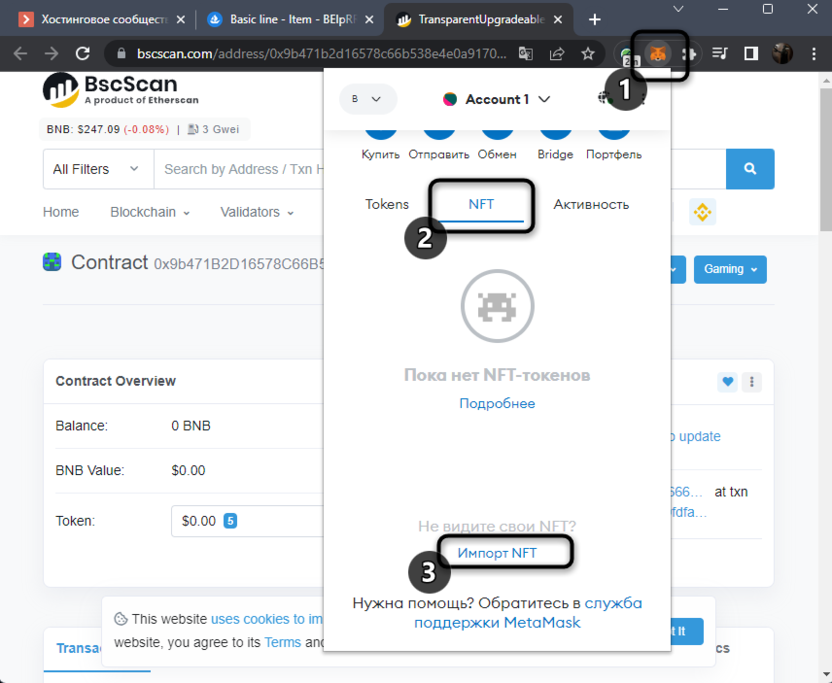Toggle the browser side panel icon
The image size is (832, 683).
point(751,54)
